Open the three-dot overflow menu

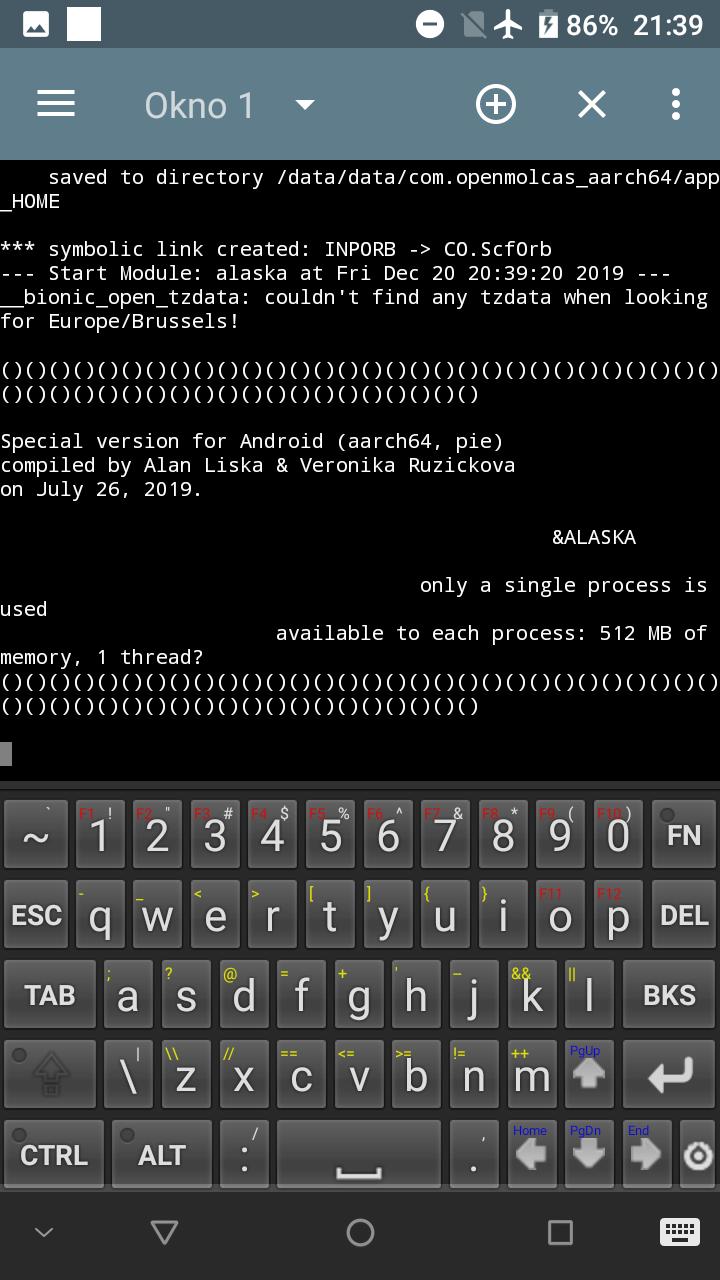click(676, 104)
